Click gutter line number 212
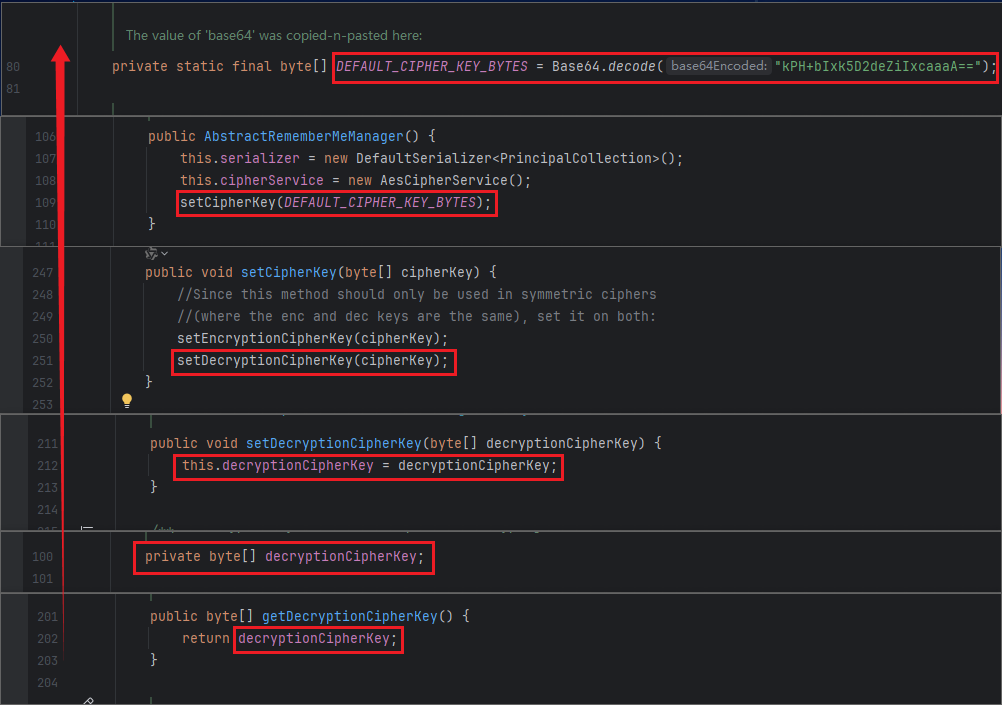Image resolution: width=1002 pixels, height=705 pixels. (x=46, y=465)
